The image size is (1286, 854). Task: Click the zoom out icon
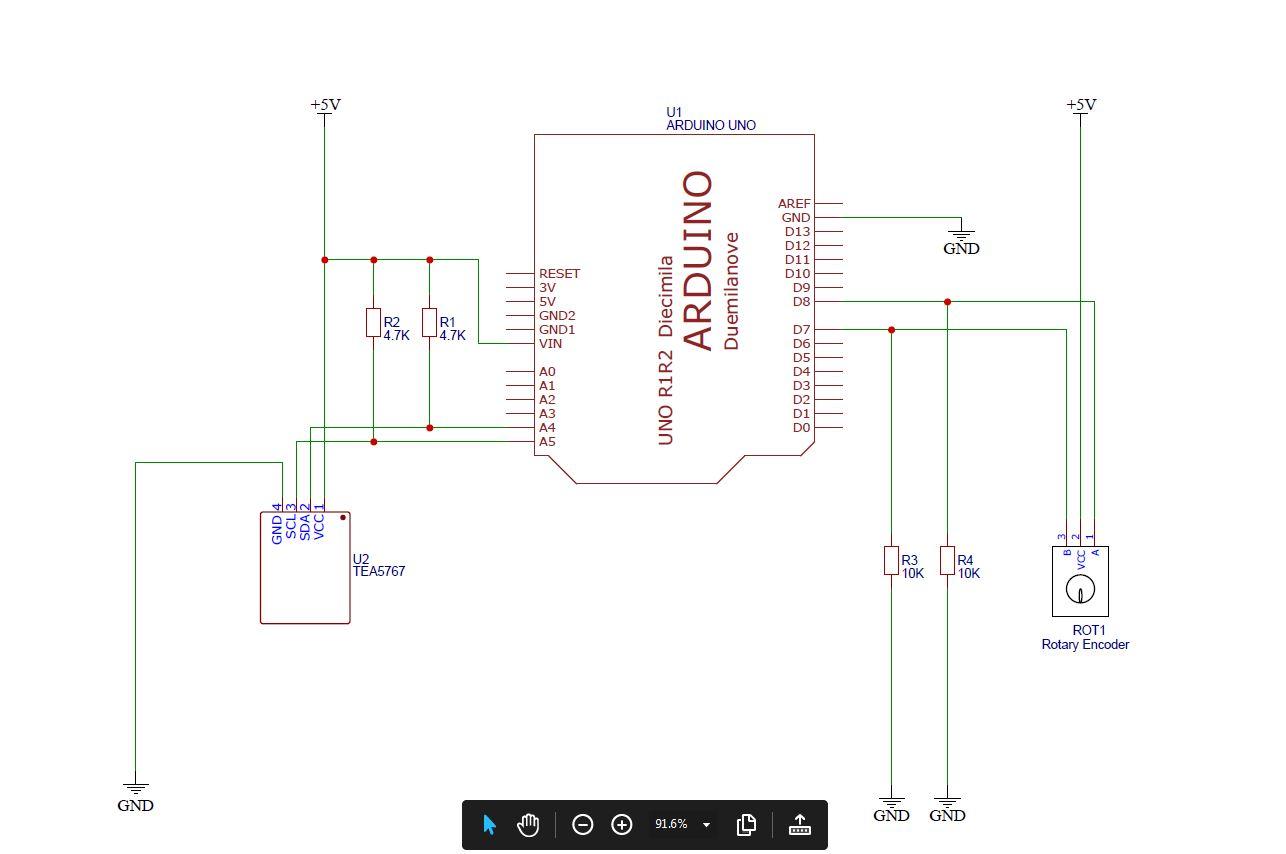coord(583,824)
